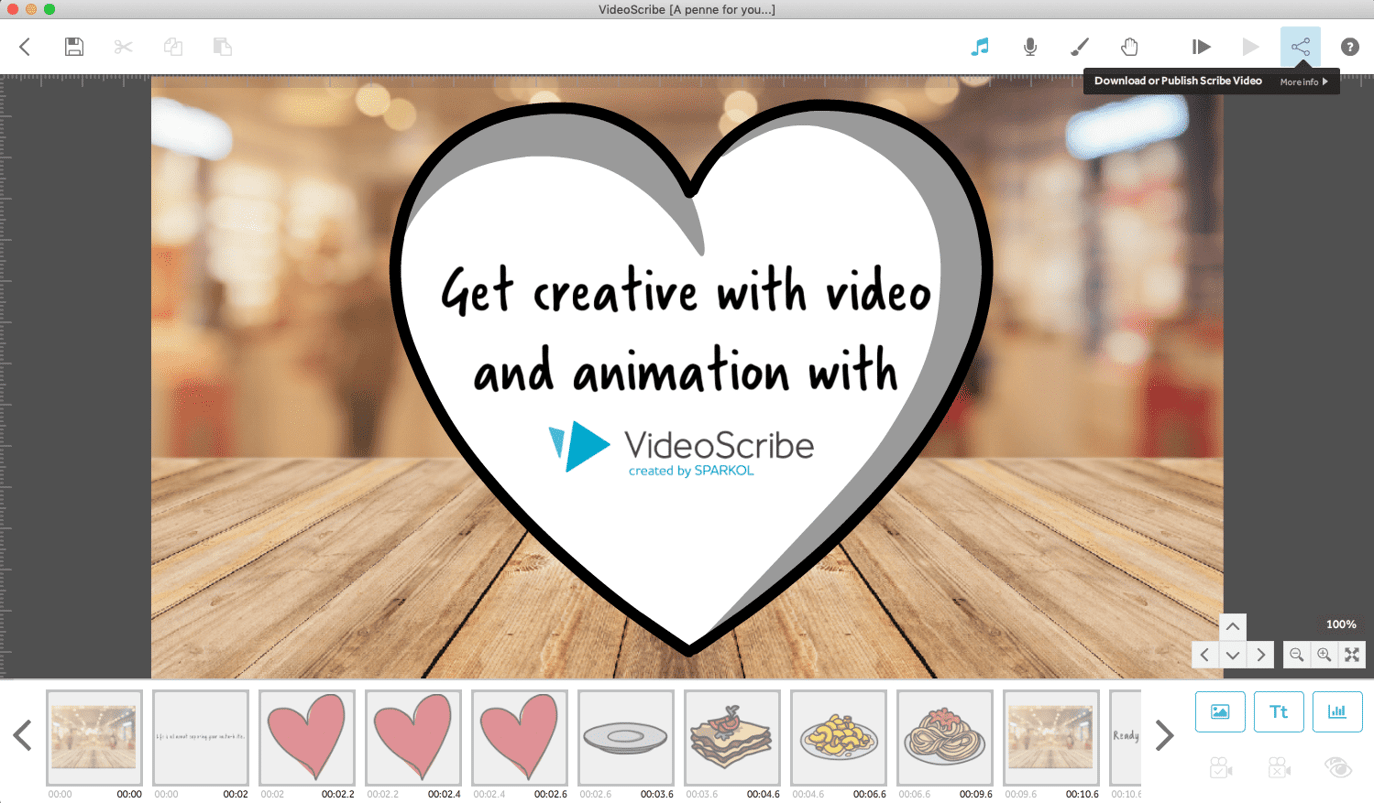Screen dimensions: 1374x803
Task: Pan canvas upward with up arrow control
Action: tap(1232, 627)
